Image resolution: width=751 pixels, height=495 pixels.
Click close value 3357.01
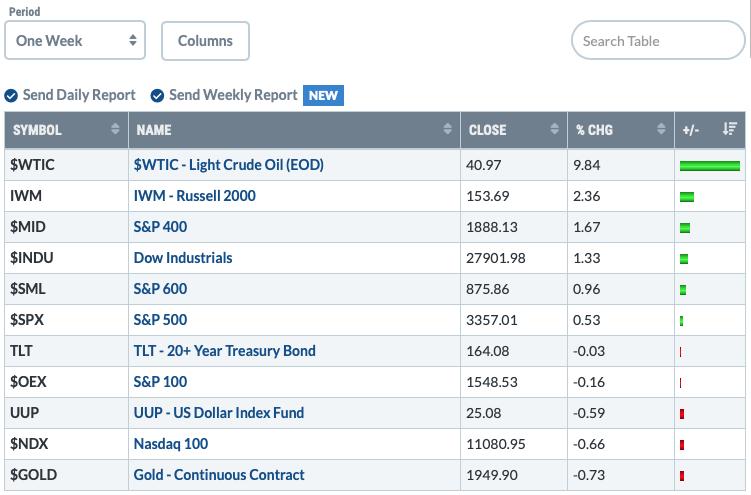pos(492,320)
